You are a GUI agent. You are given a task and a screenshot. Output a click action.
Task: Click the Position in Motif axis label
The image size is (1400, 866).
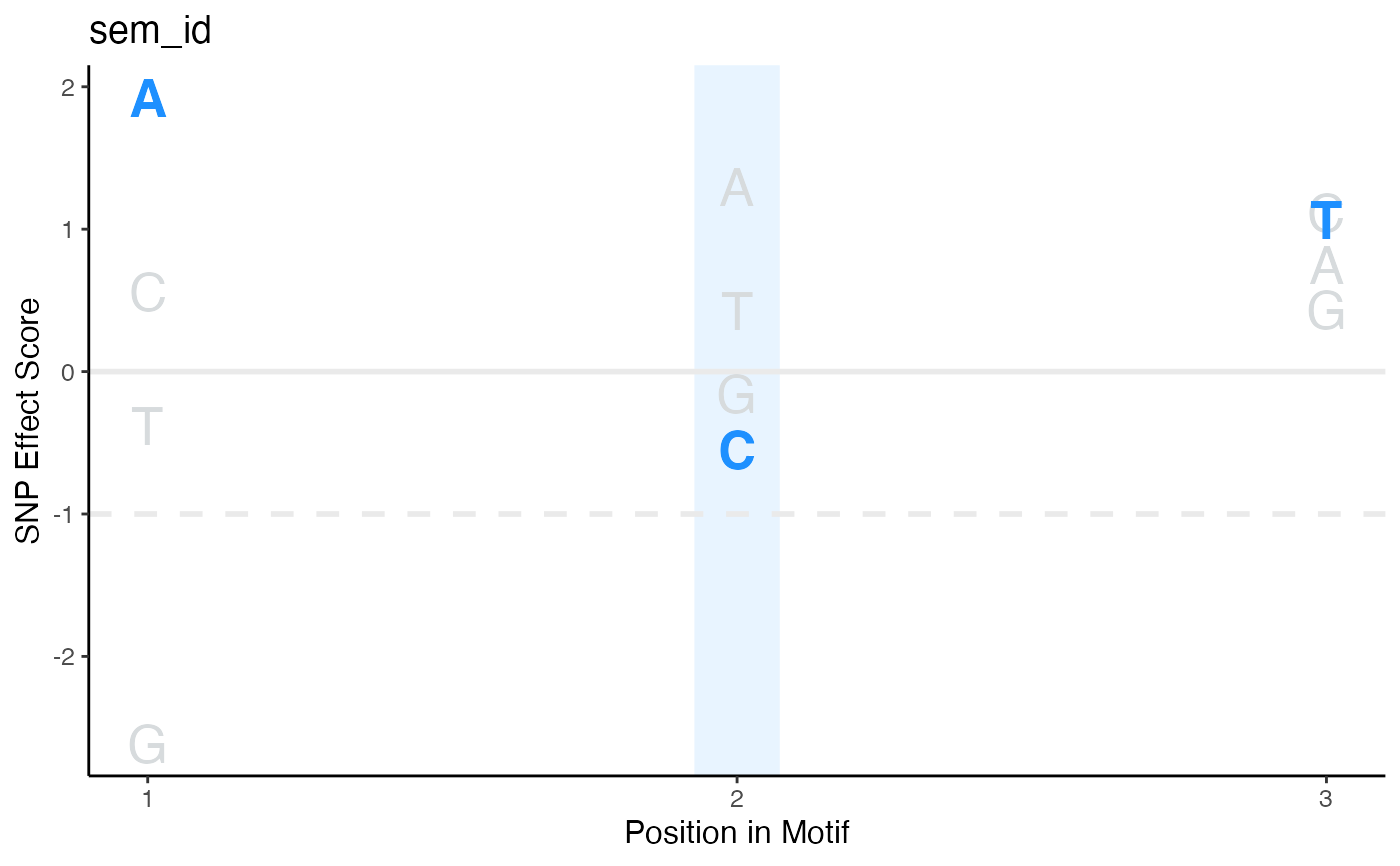click(x=737, y=832)
